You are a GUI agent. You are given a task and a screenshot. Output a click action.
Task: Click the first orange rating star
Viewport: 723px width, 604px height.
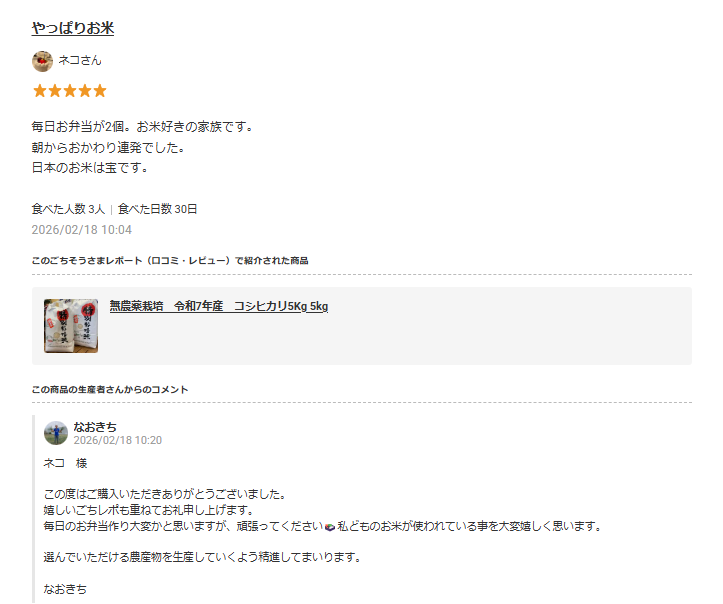pos(40,91)
